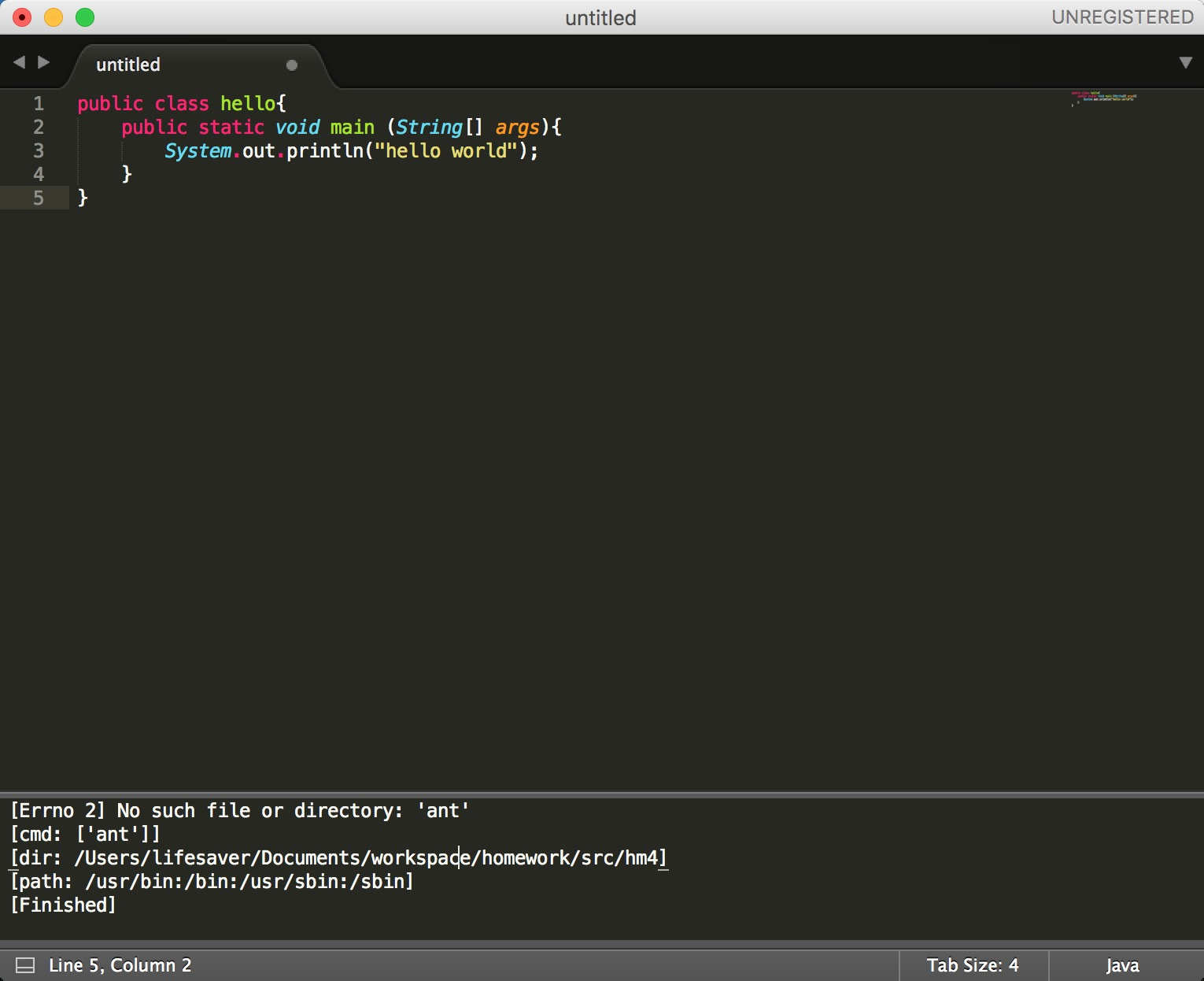Image resolution: width=1204 pixels, height=981 pixels.
Task: Open the Java syntax selector
Action: [1121, 965]
